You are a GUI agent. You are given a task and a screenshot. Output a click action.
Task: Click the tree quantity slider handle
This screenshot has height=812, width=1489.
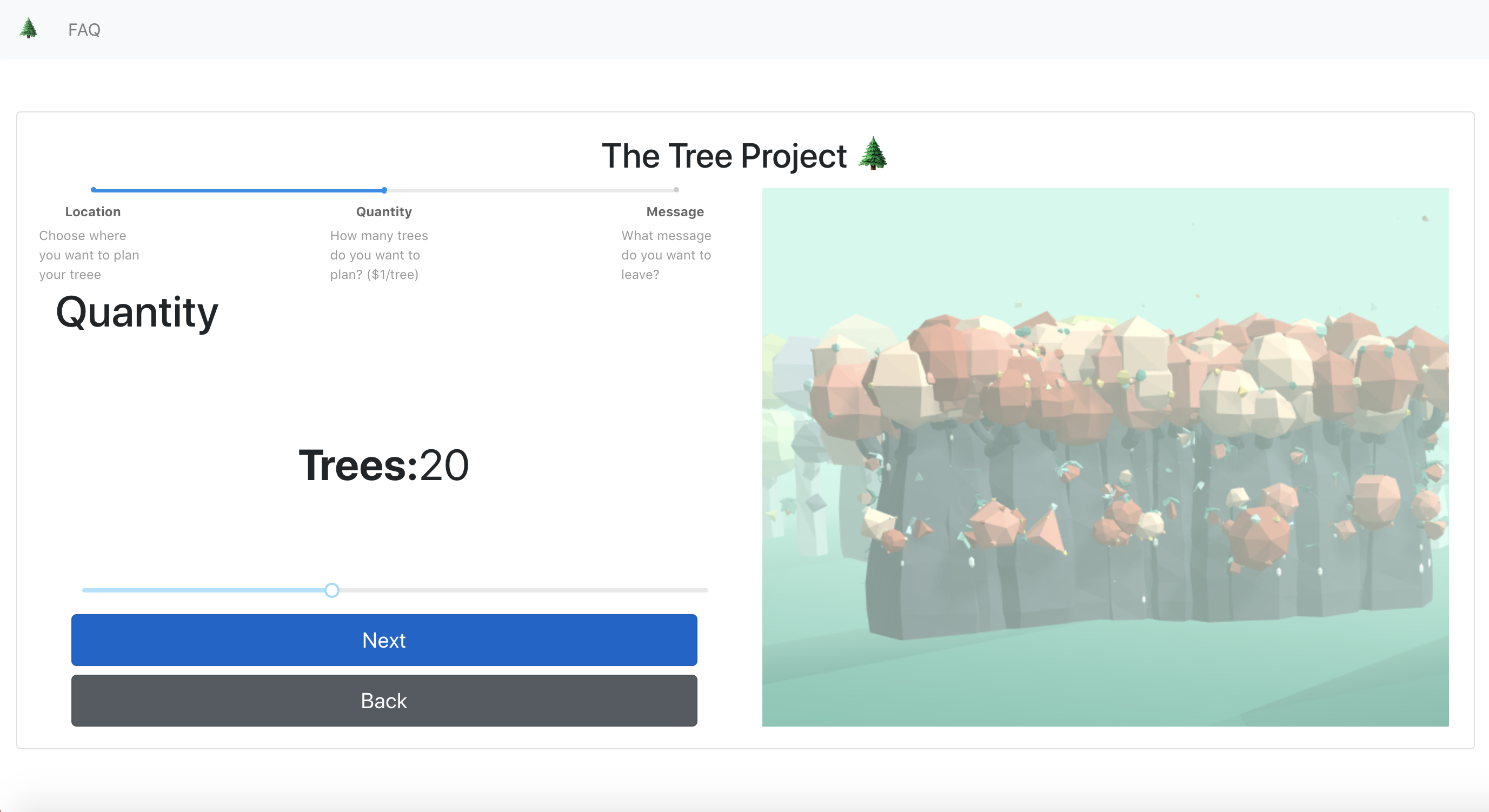332,590
